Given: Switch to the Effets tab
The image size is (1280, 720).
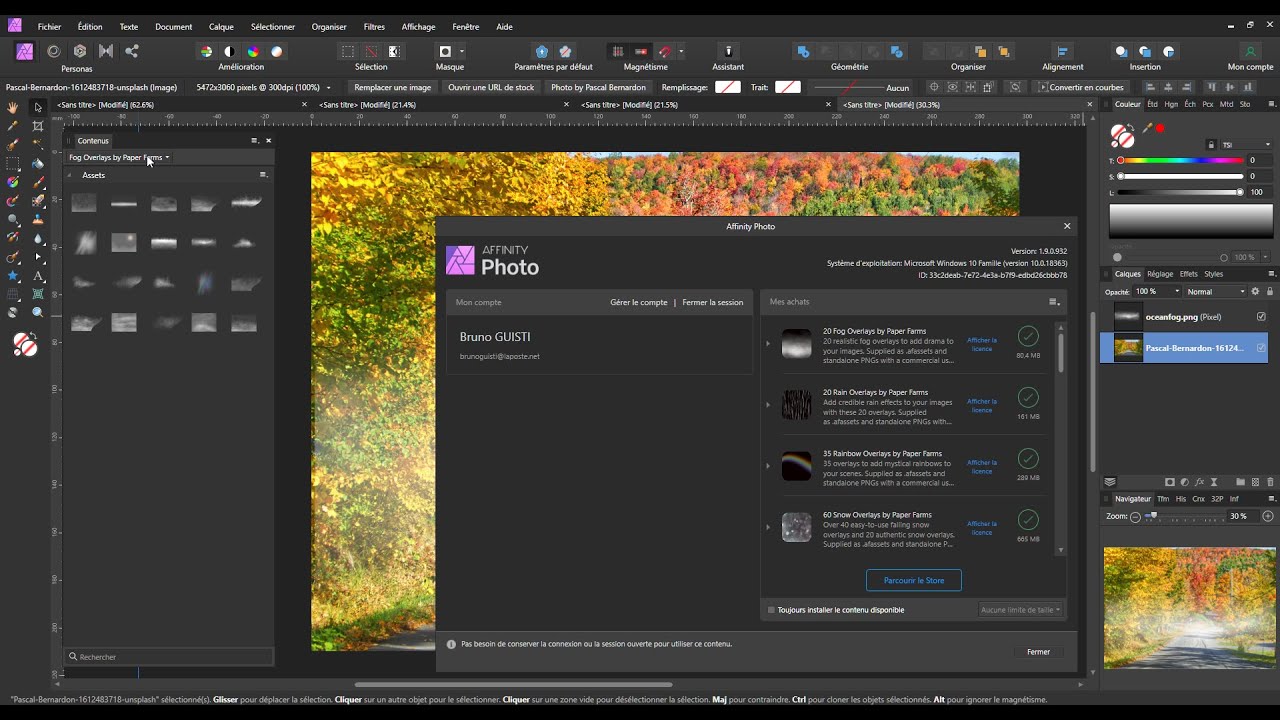Looking at the screenshot, I should pos(1189,274).
